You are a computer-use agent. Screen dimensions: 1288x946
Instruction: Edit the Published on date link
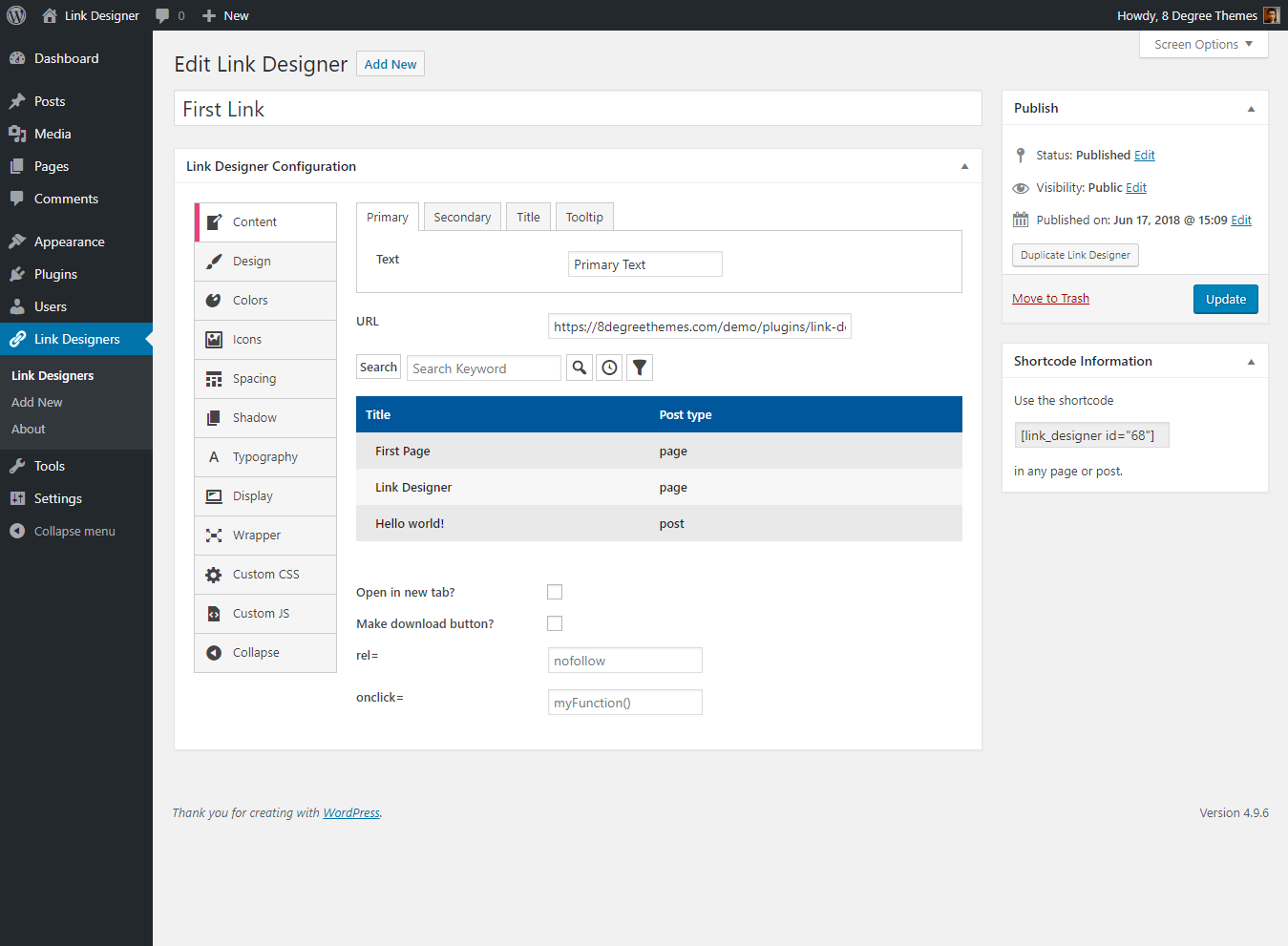click(1241, 221)
